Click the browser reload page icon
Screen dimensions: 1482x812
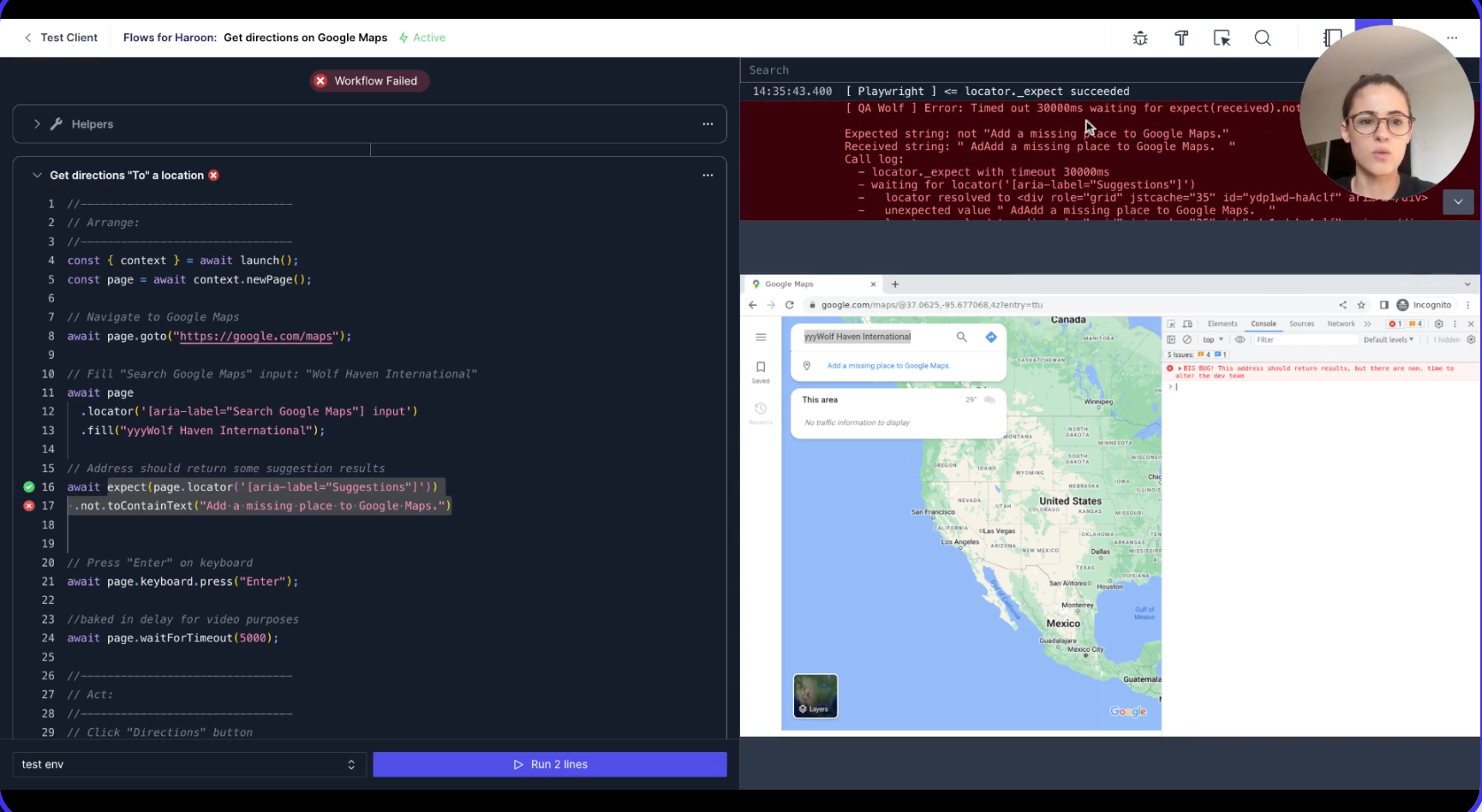pos(790,305)
